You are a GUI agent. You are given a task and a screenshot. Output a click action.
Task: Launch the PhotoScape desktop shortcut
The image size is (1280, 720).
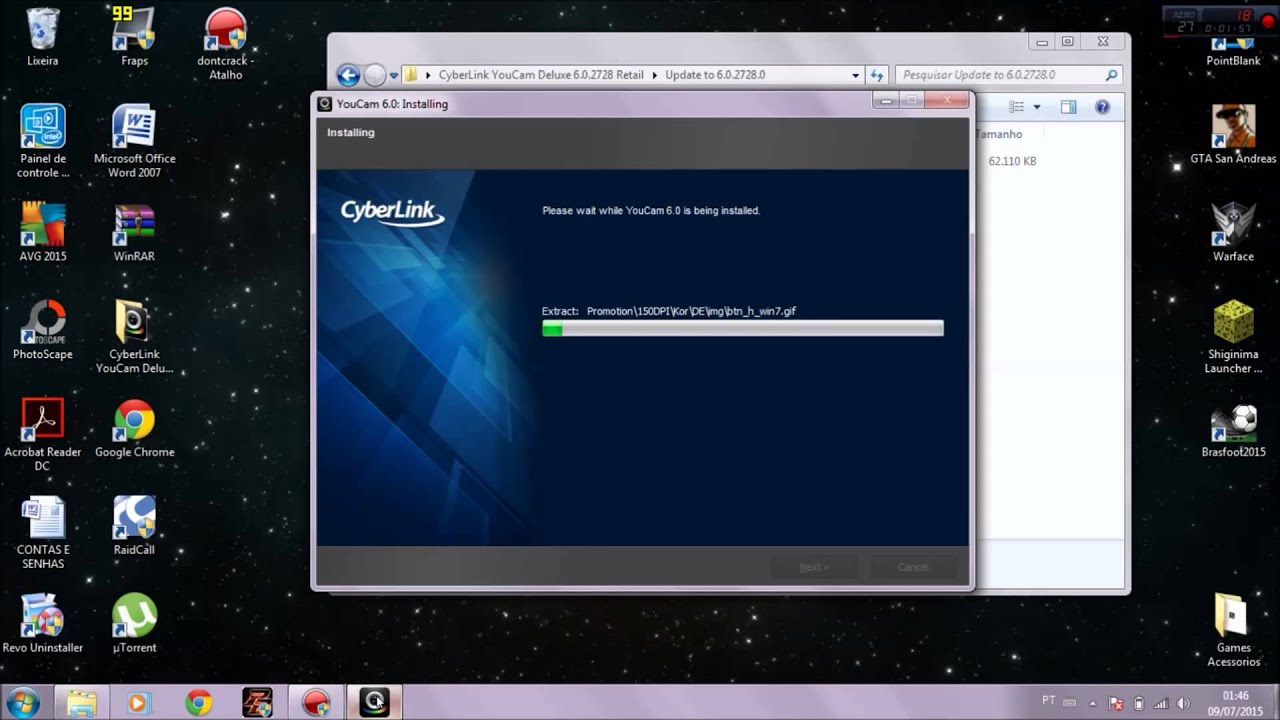point(43,330)
